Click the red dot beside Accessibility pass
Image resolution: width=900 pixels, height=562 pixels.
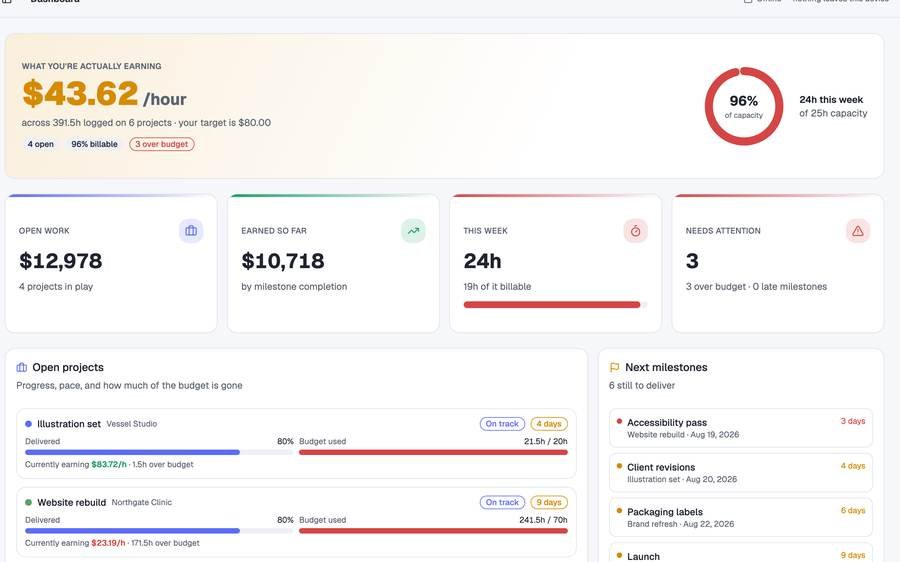[x=619, y=421]
